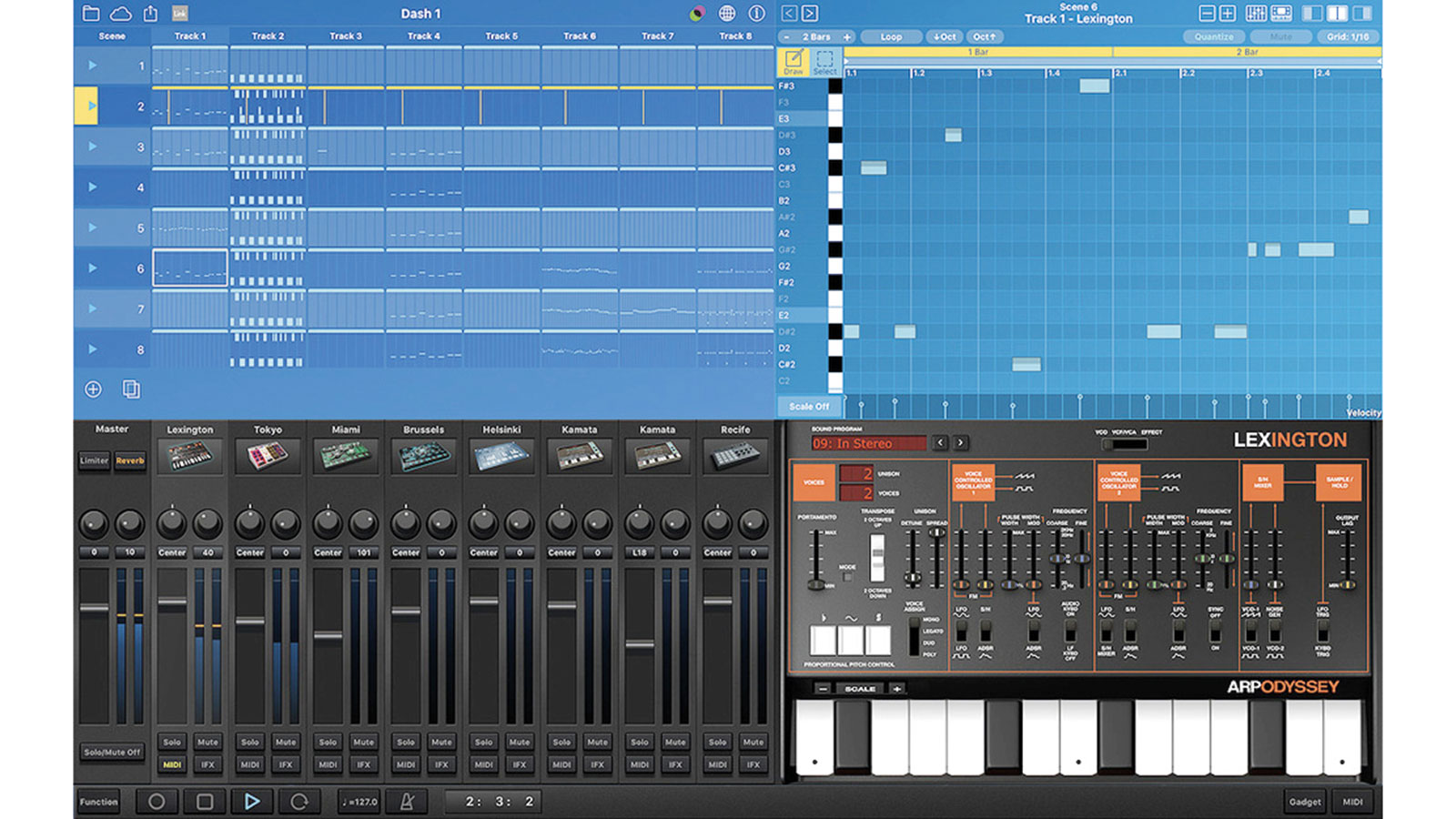The width and height of the screenshot is (1456, 819).
Task: Go to next track with right arrow
Action: [x=810, y=14]
